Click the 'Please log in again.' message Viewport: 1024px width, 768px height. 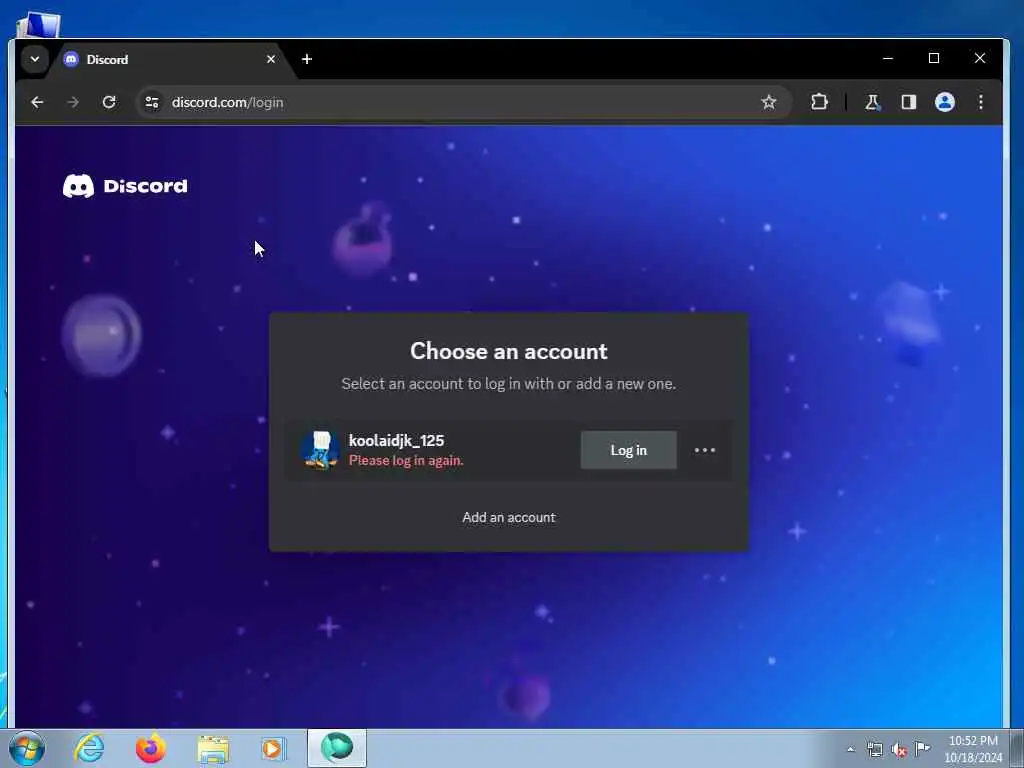406,460
